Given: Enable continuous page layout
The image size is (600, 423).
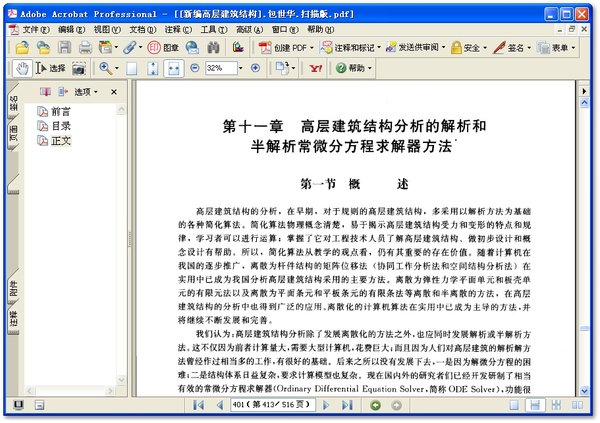Looking at the screenshot, I should [x=535, y=405].
